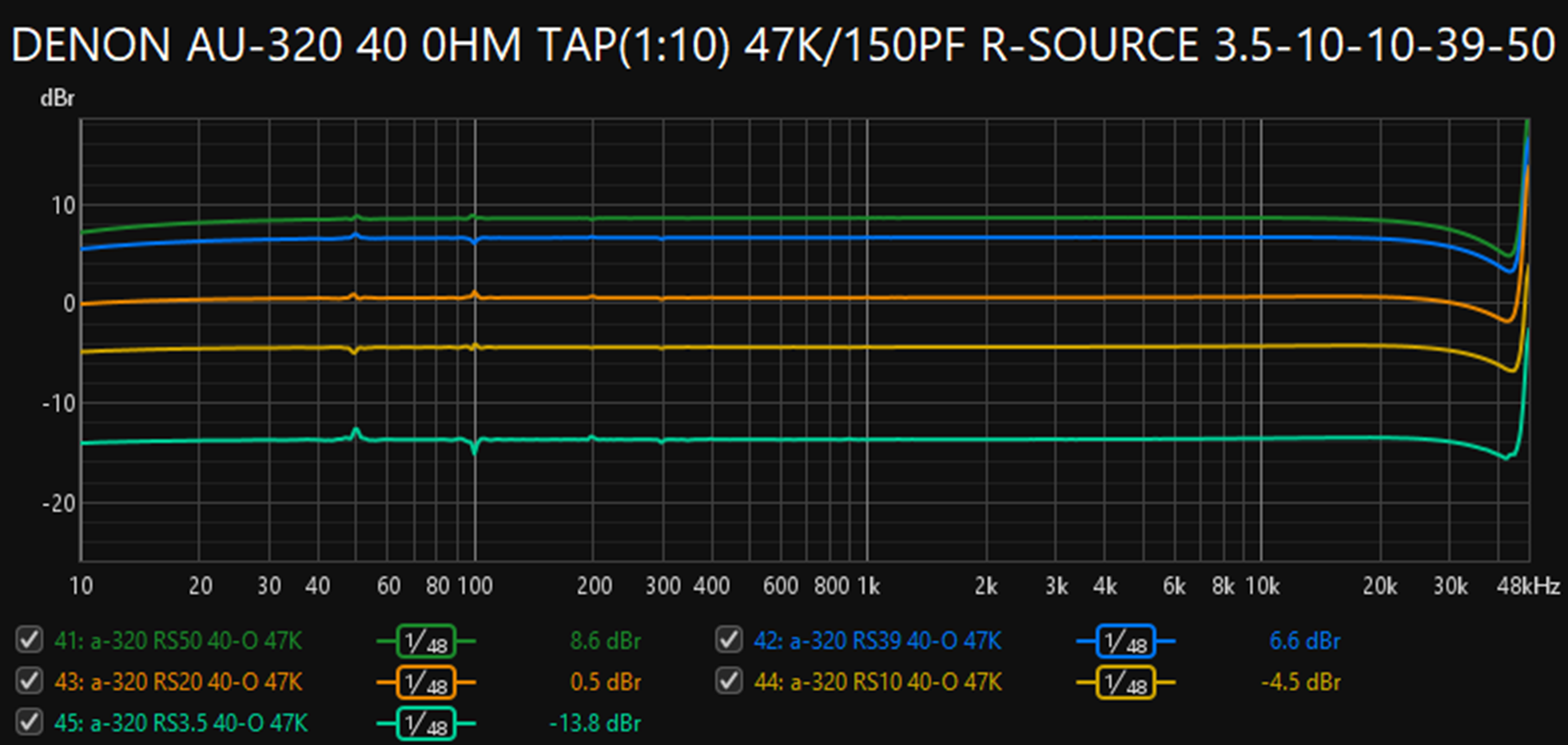Click the 48kHz frequency axis label
1568x745 pixels.
pyautogui.click(x=1528, y=587)
